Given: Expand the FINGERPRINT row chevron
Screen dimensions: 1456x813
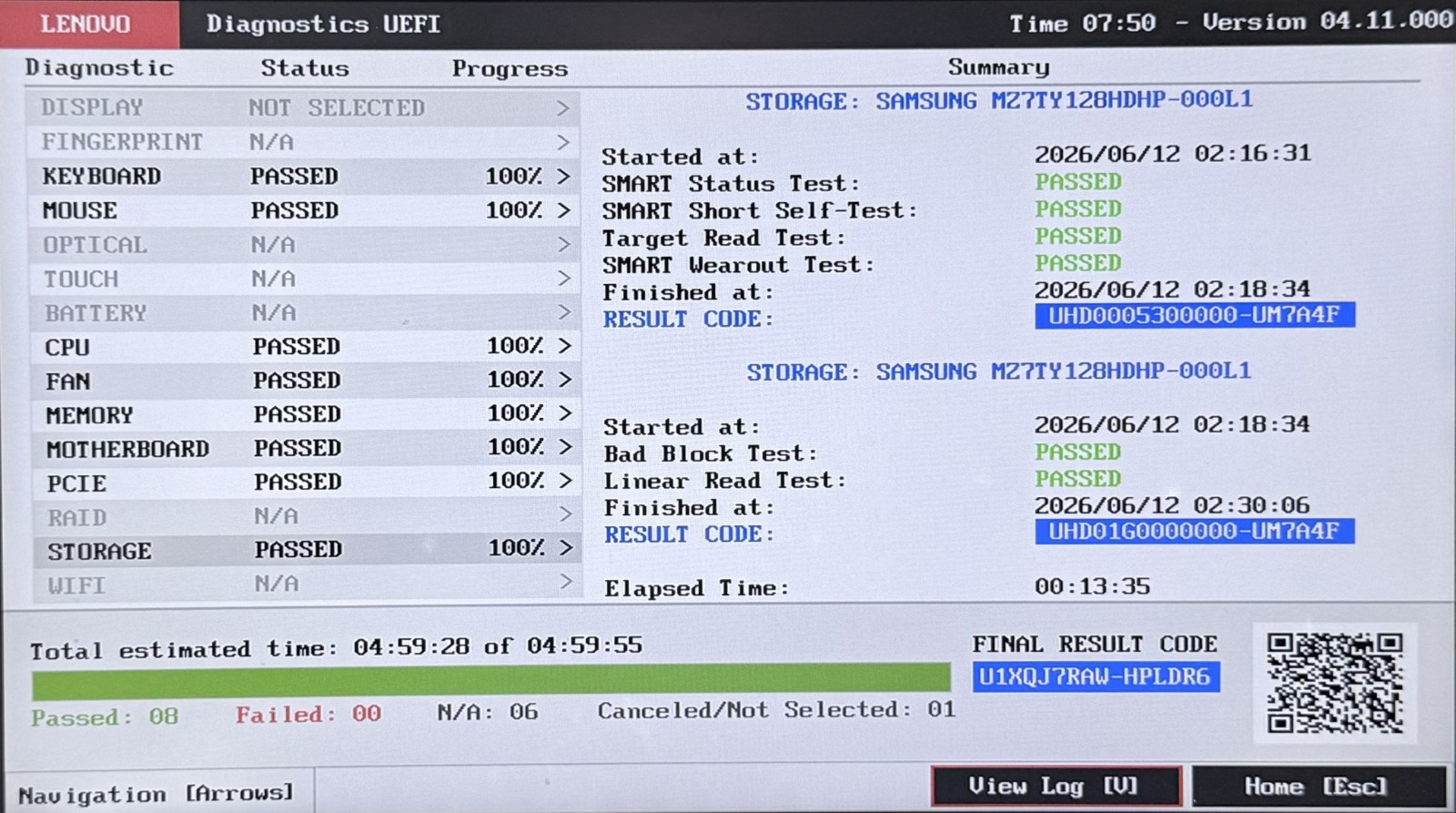Looking at the screenshot, I should [563, 142].
